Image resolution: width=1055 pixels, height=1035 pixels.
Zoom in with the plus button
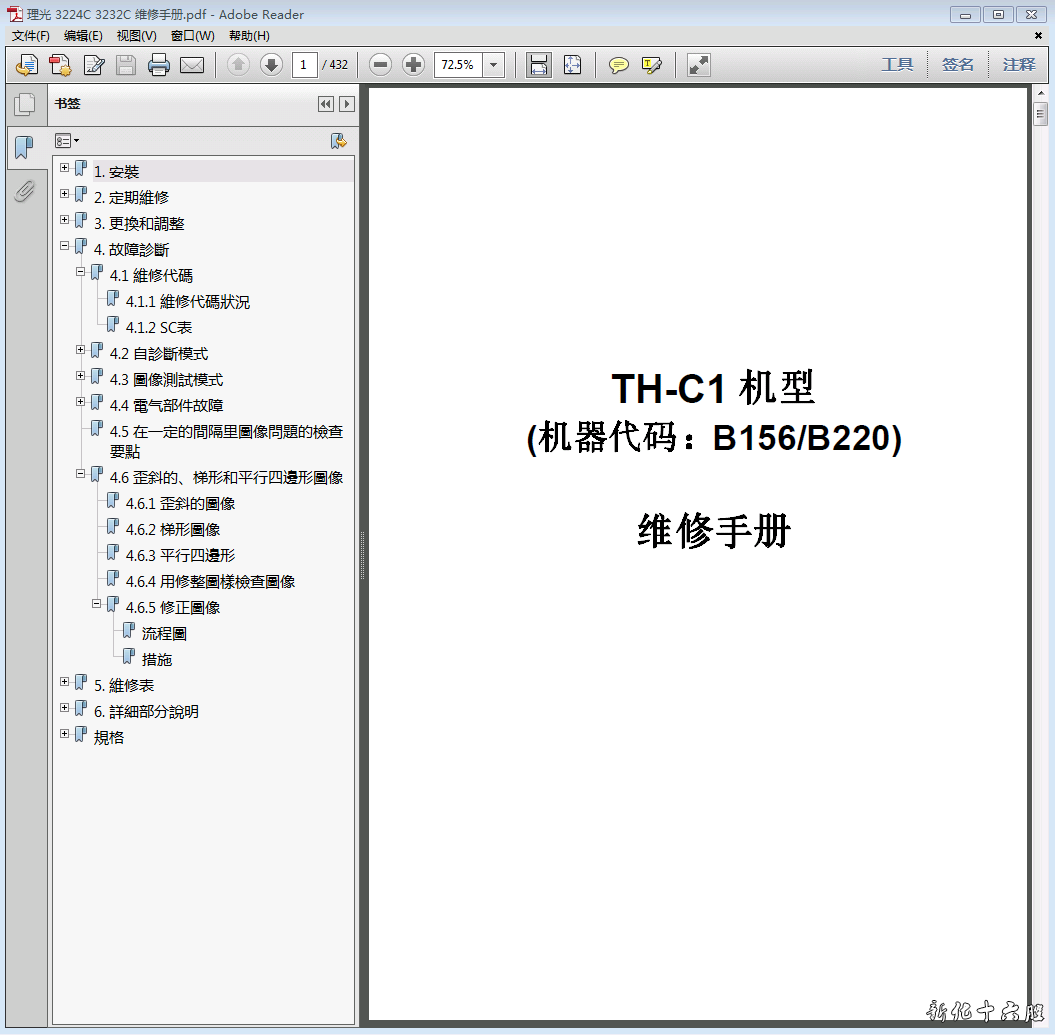coord(413,65)
